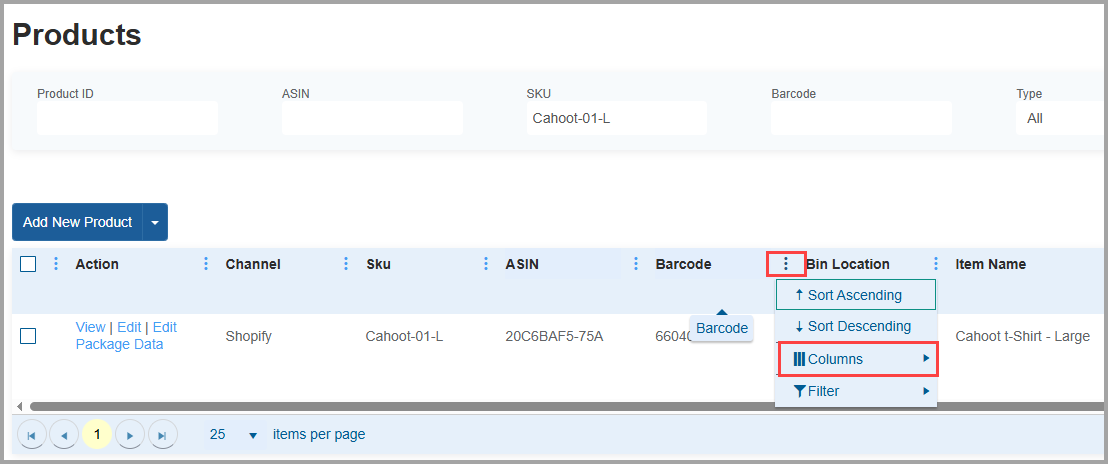Open column menu dots before Barcode header

click(636, 264)
